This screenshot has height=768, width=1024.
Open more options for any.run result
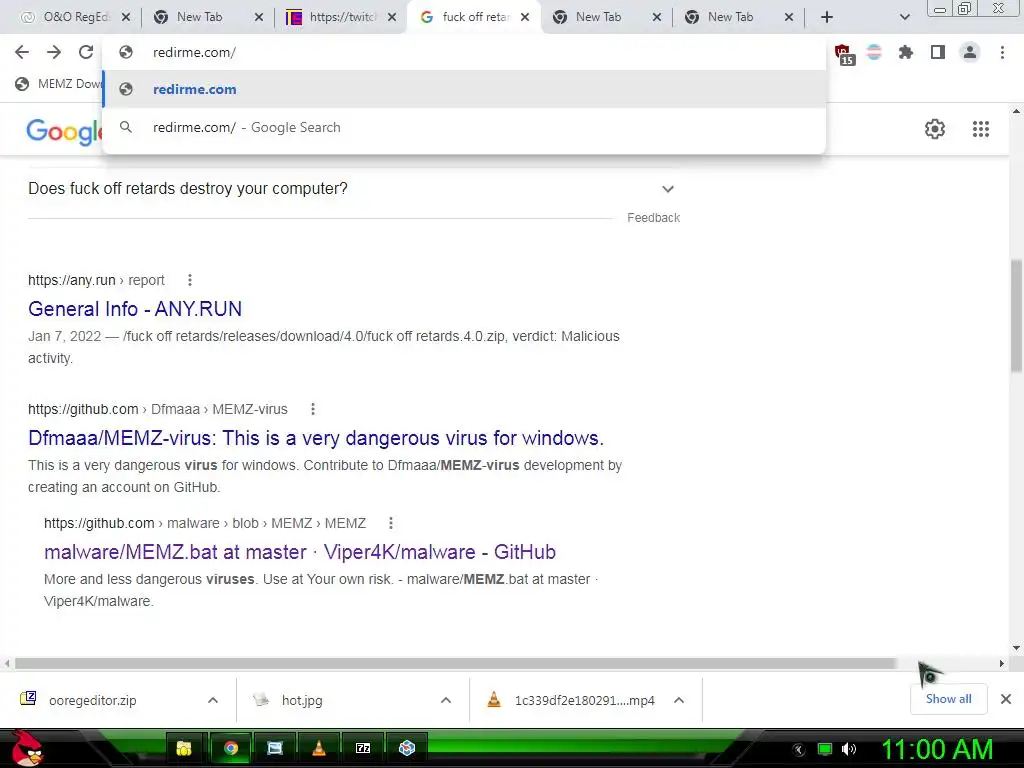tap(189, 280)
